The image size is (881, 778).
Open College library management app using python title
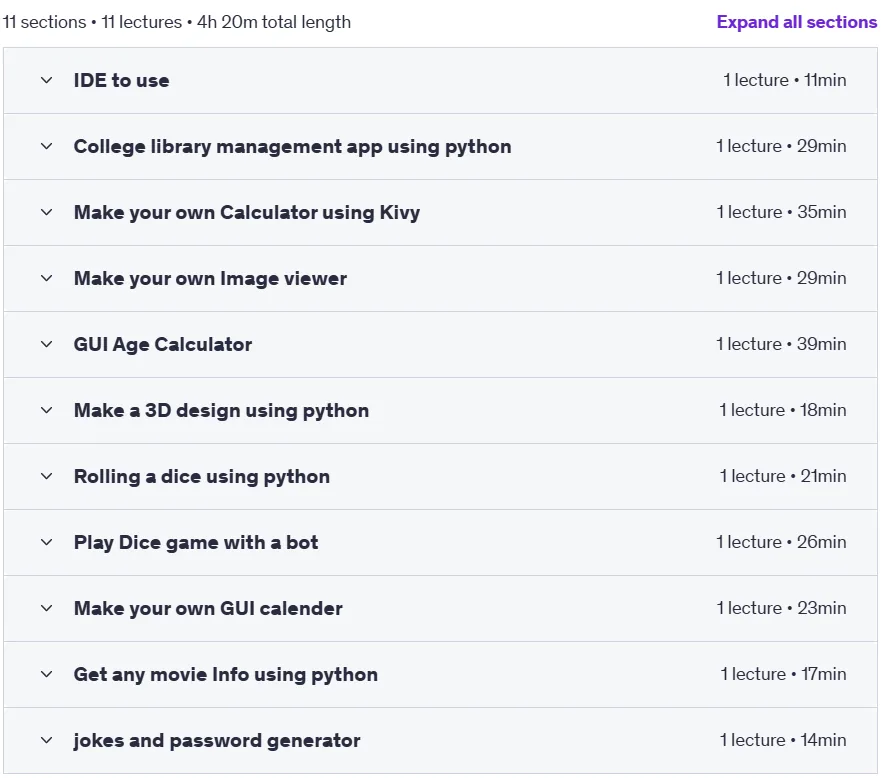(292, 147)
